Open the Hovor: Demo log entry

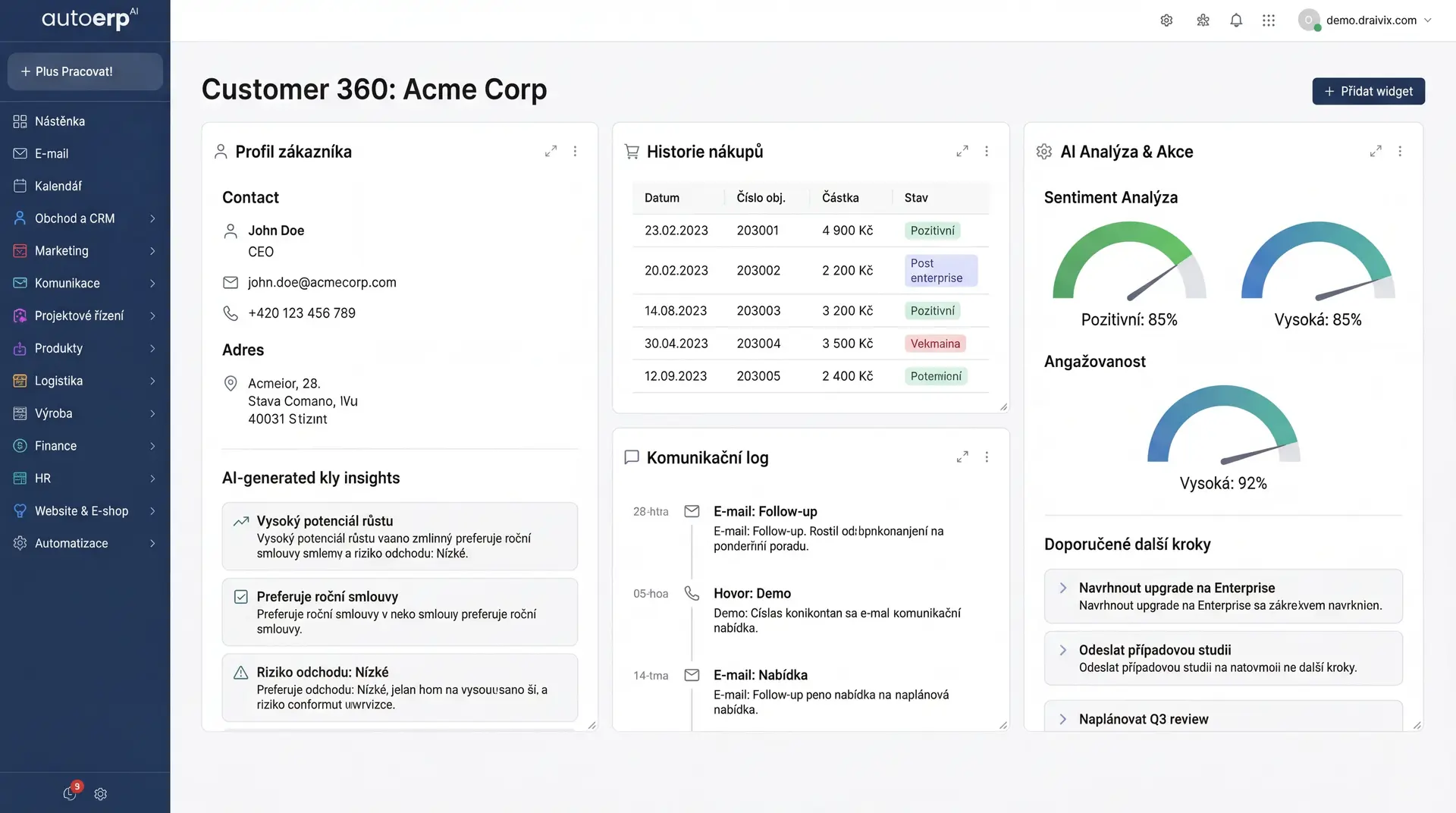tap(836, 611)
